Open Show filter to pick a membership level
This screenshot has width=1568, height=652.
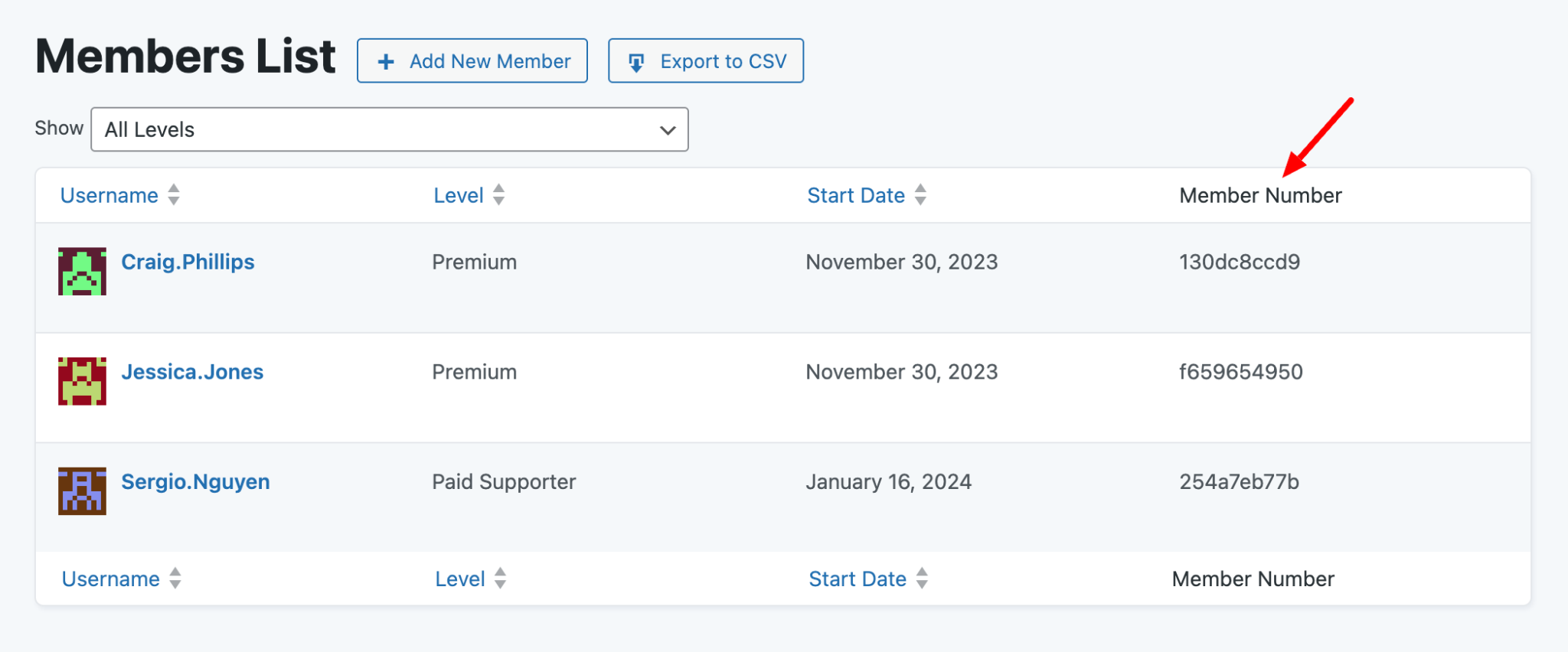(390, 129)
